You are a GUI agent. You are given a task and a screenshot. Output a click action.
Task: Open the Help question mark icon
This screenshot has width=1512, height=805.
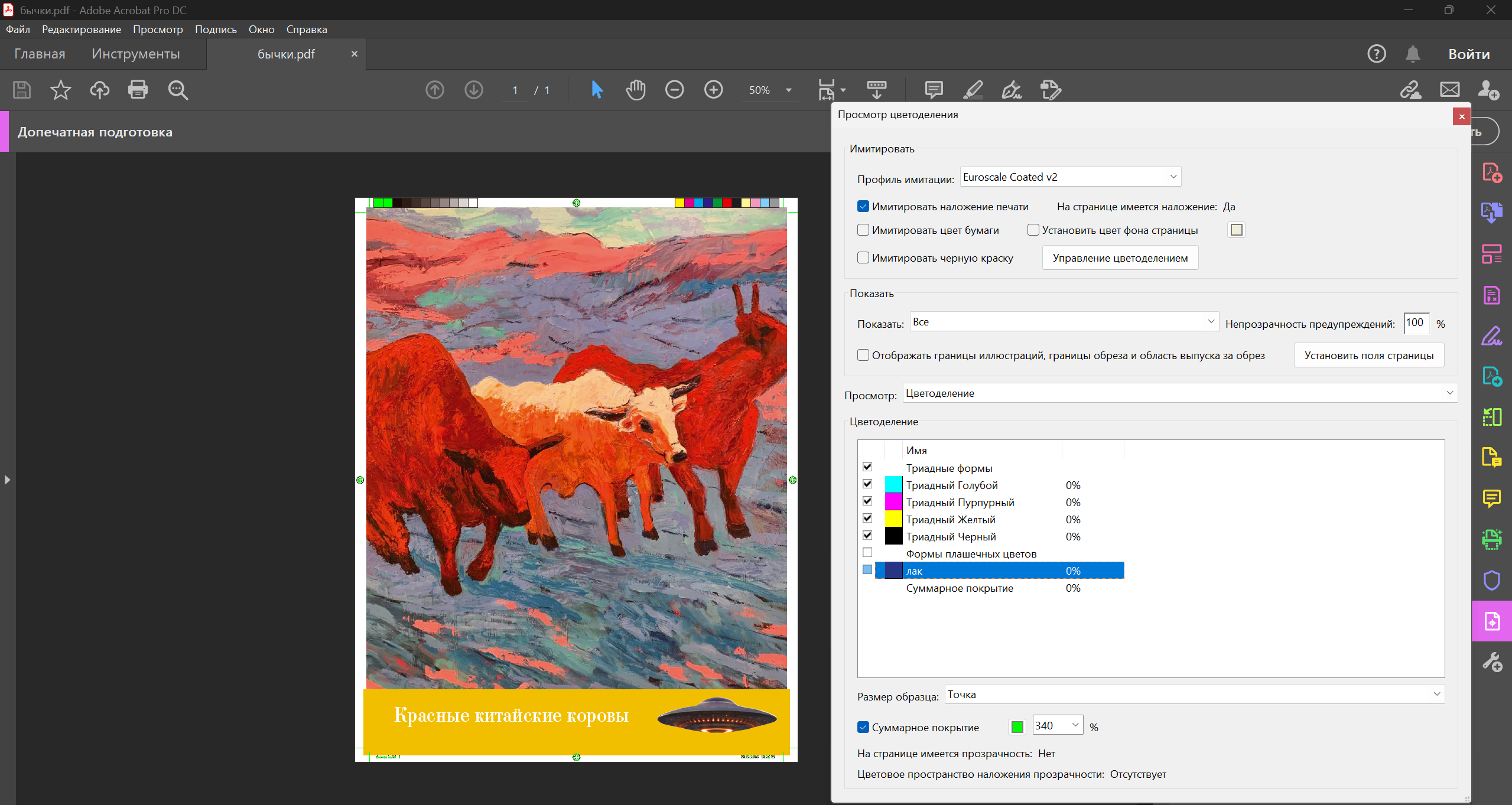tap(1376, 54)
